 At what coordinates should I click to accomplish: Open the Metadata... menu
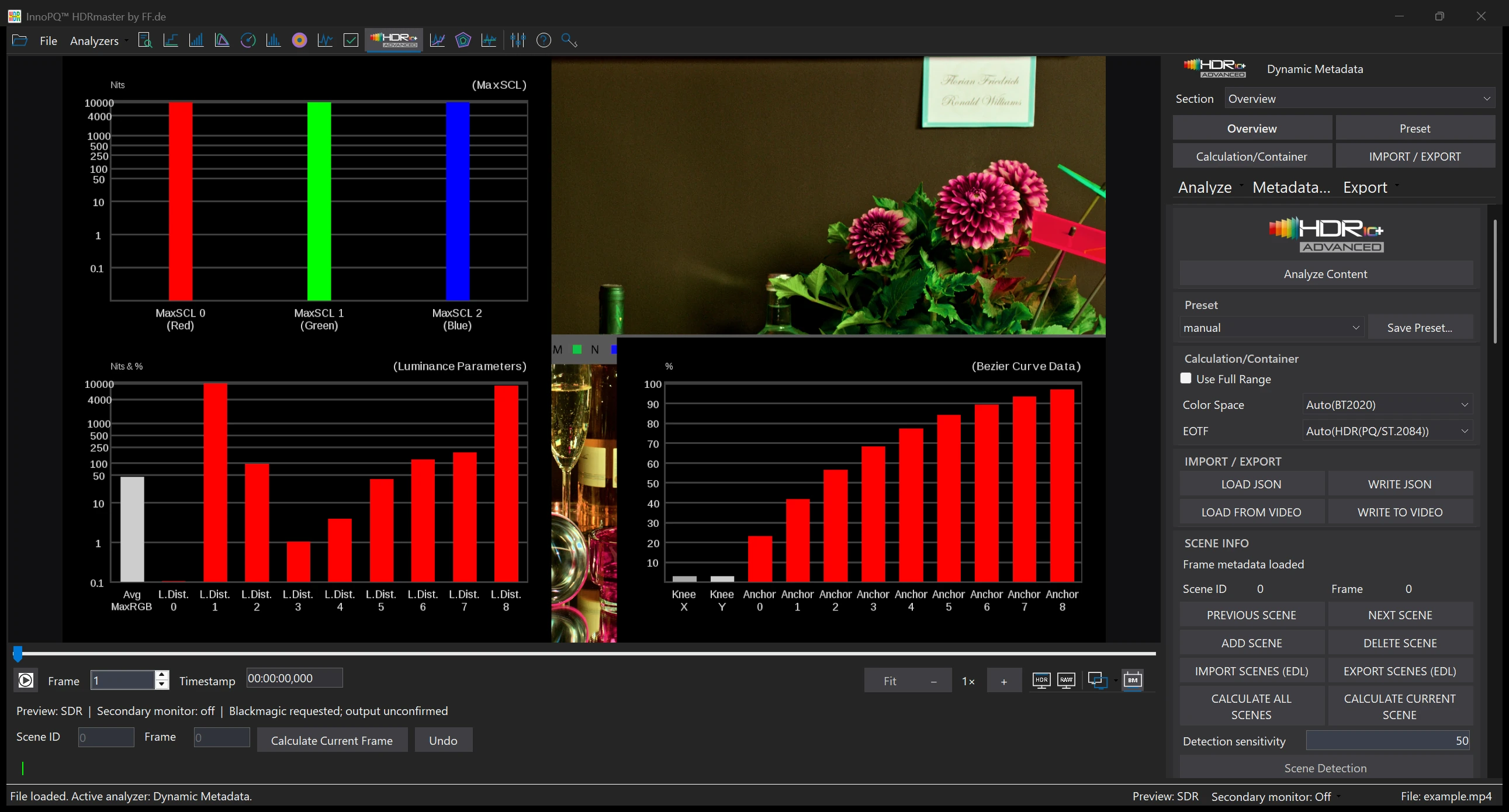point(1291,188)
